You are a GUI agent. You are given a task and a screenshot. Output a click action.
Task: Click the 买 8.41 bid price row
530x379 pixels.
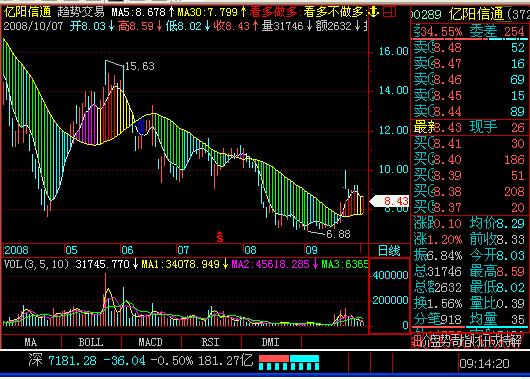[x=469, y=143]
